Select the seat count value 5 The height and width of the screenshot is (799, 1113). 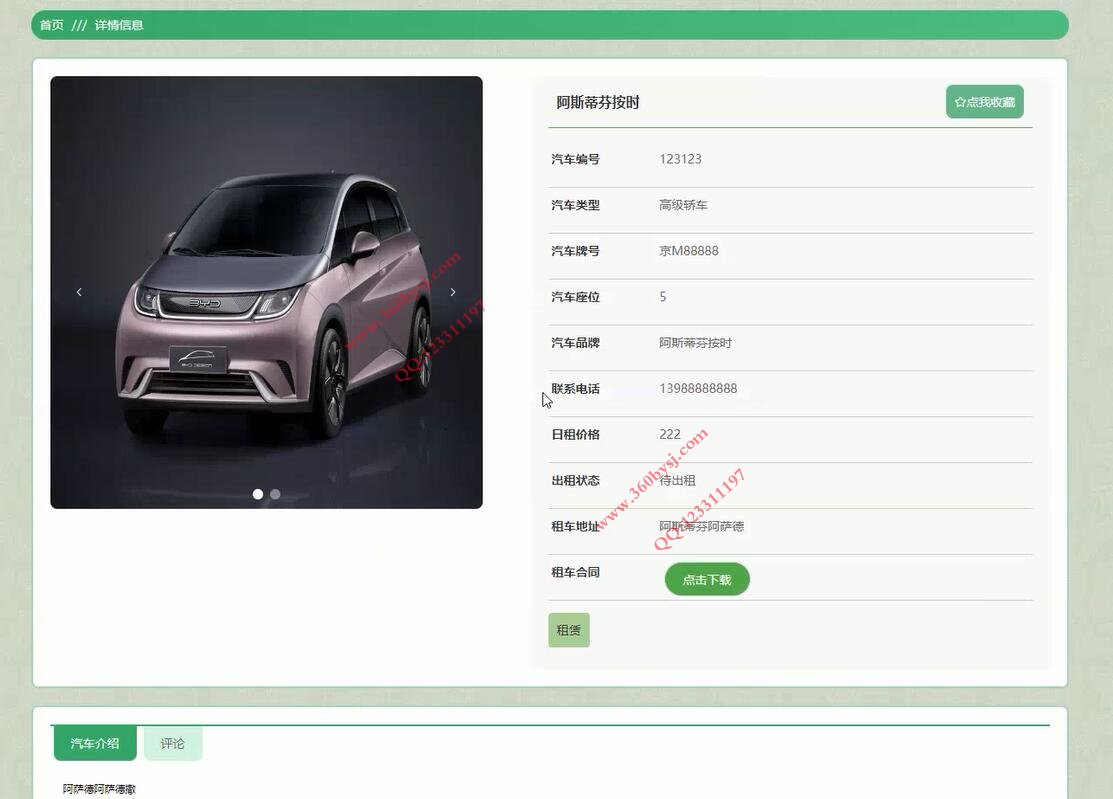[x=663, y=297]
